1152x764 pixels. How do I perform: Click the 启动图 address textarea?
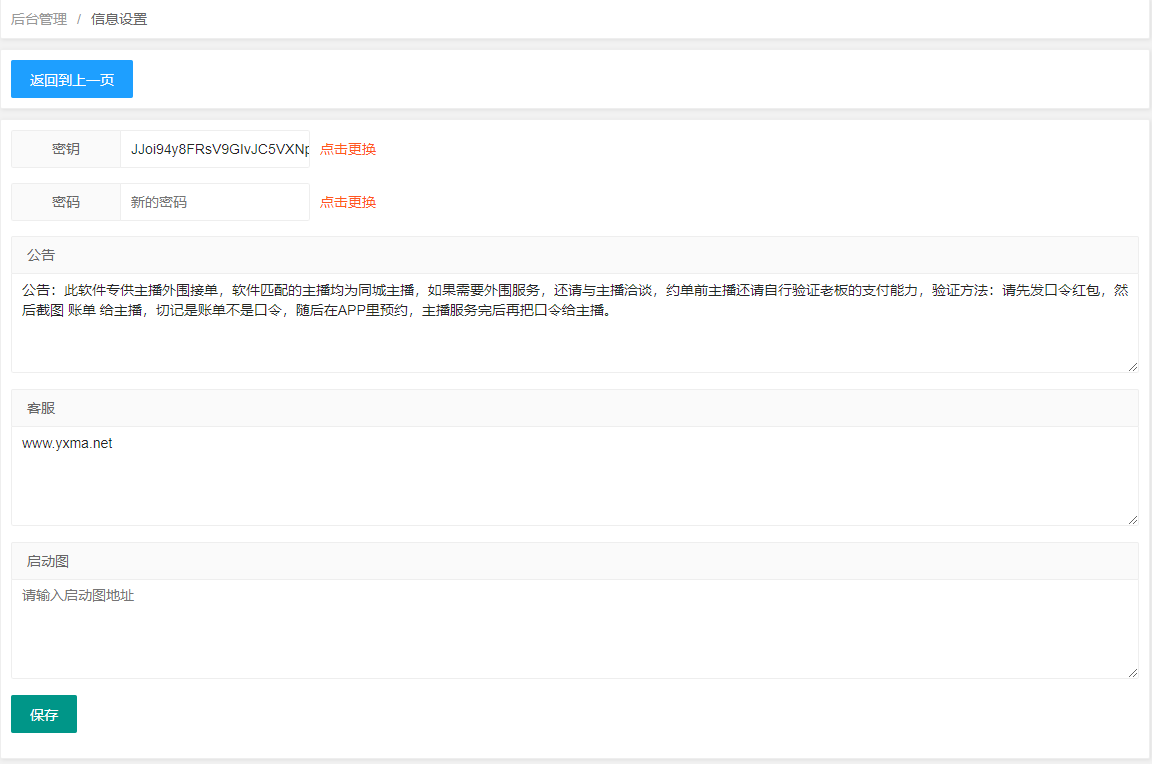tap(575, 629)
